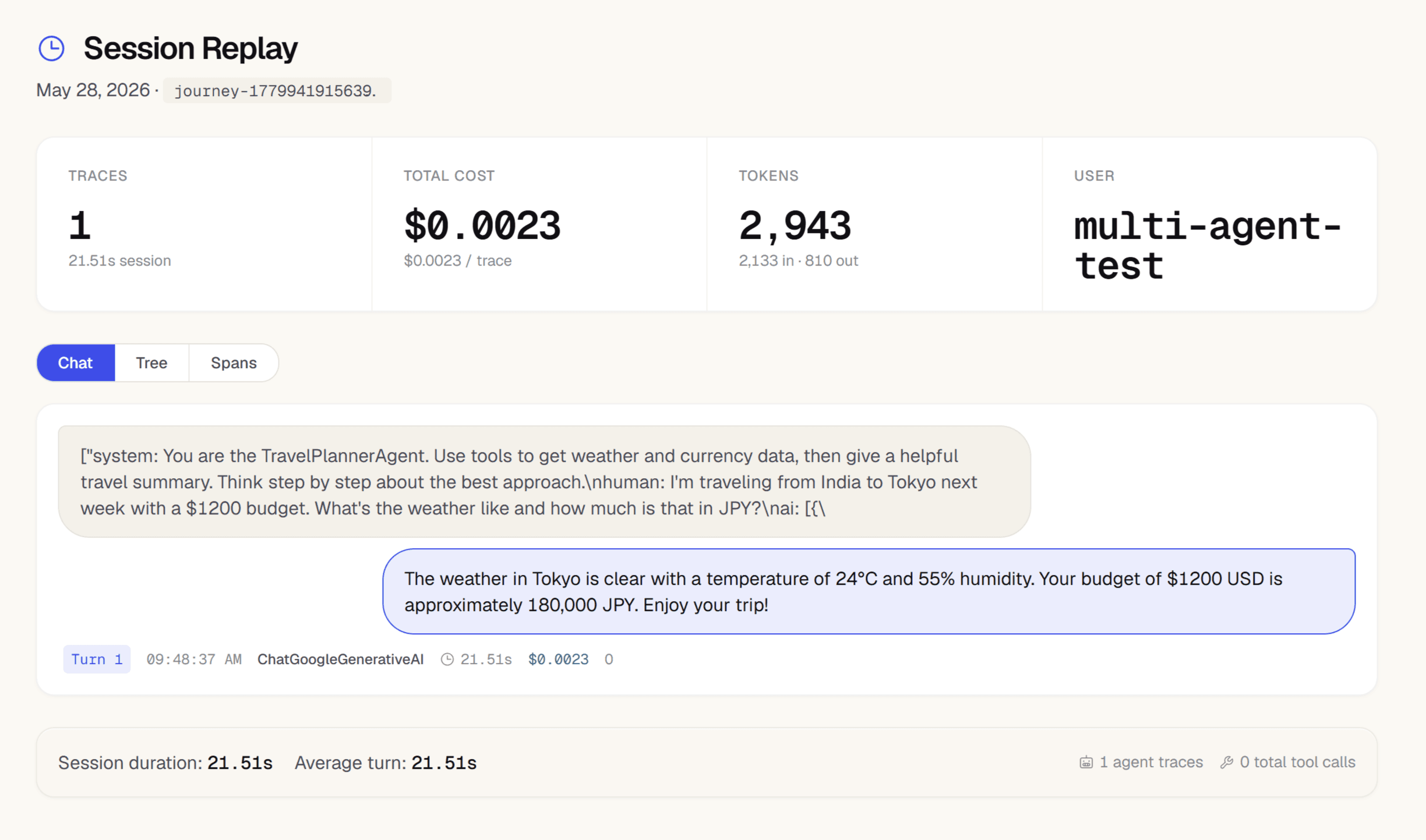Viewport: 1426px width, 840px height.
Task: Click the traces count value 1
Action: tap(80, 225)
